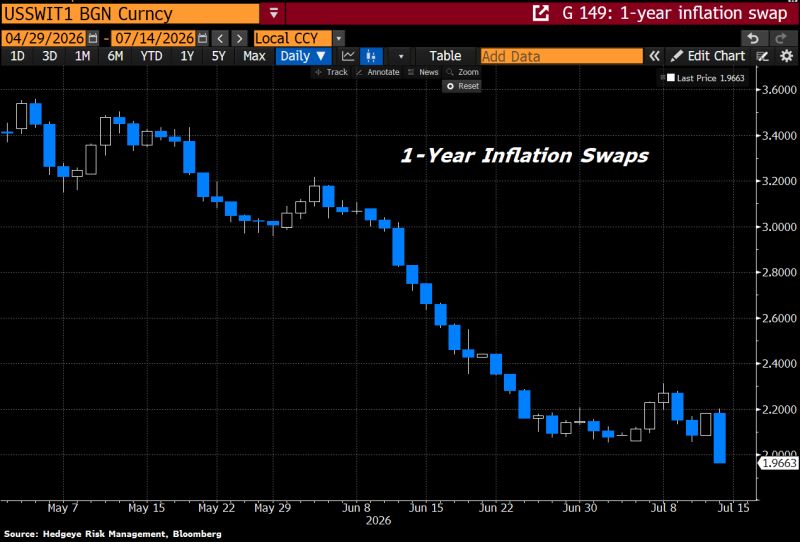
Task: Click the 04/29/2026 start date field
Action: [44, 38]
